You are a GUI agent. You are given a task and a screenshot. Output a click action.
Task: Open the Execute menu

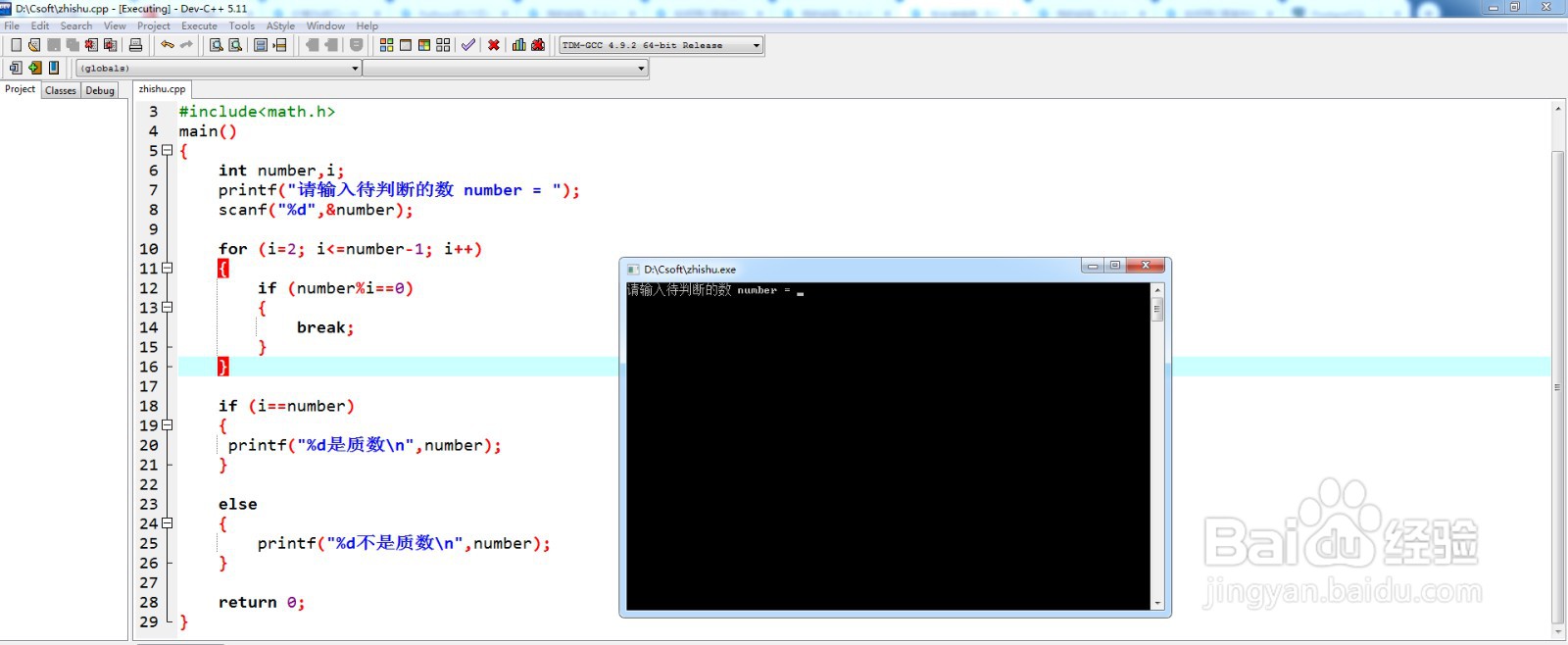pyautogui.click(x=199, y=25)
